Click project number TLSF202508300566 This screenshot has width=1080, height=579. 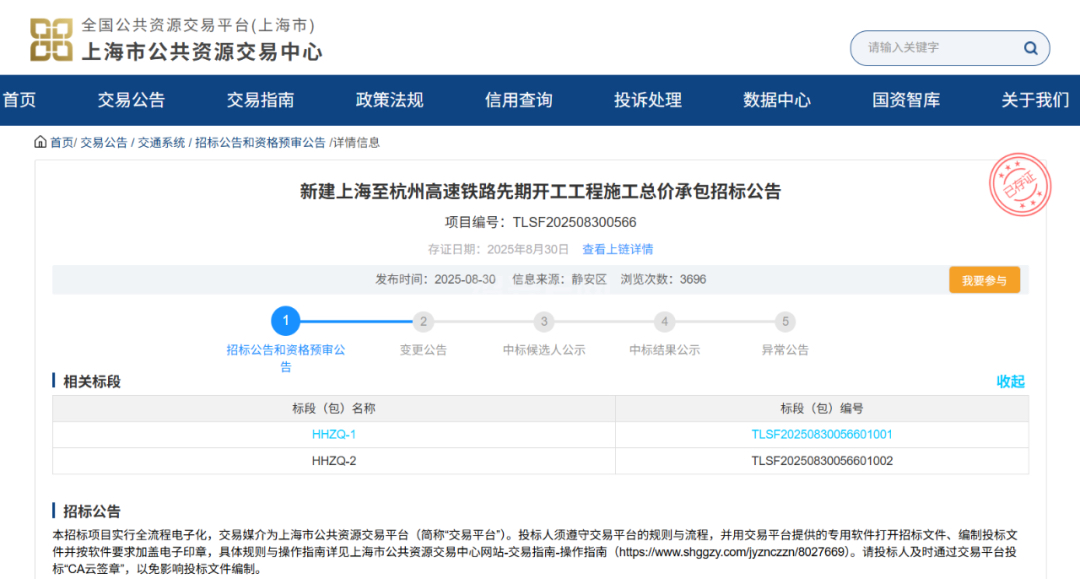click(574, 222)
